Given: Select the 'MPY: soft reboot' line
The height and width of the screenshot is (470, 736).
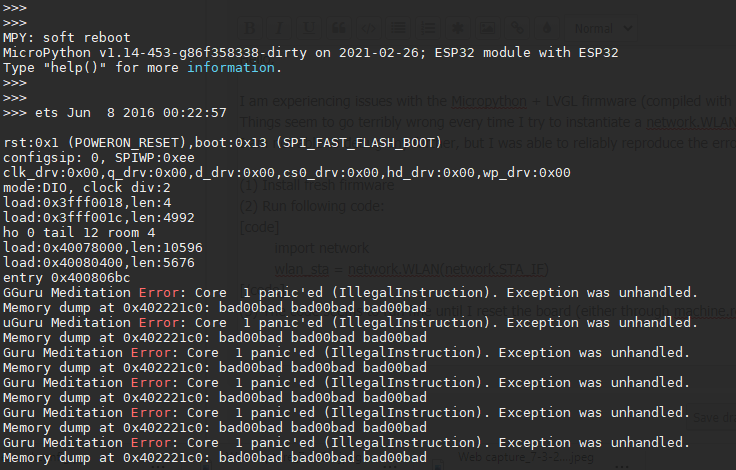Looking at the screenshot, I should point(67,38).
